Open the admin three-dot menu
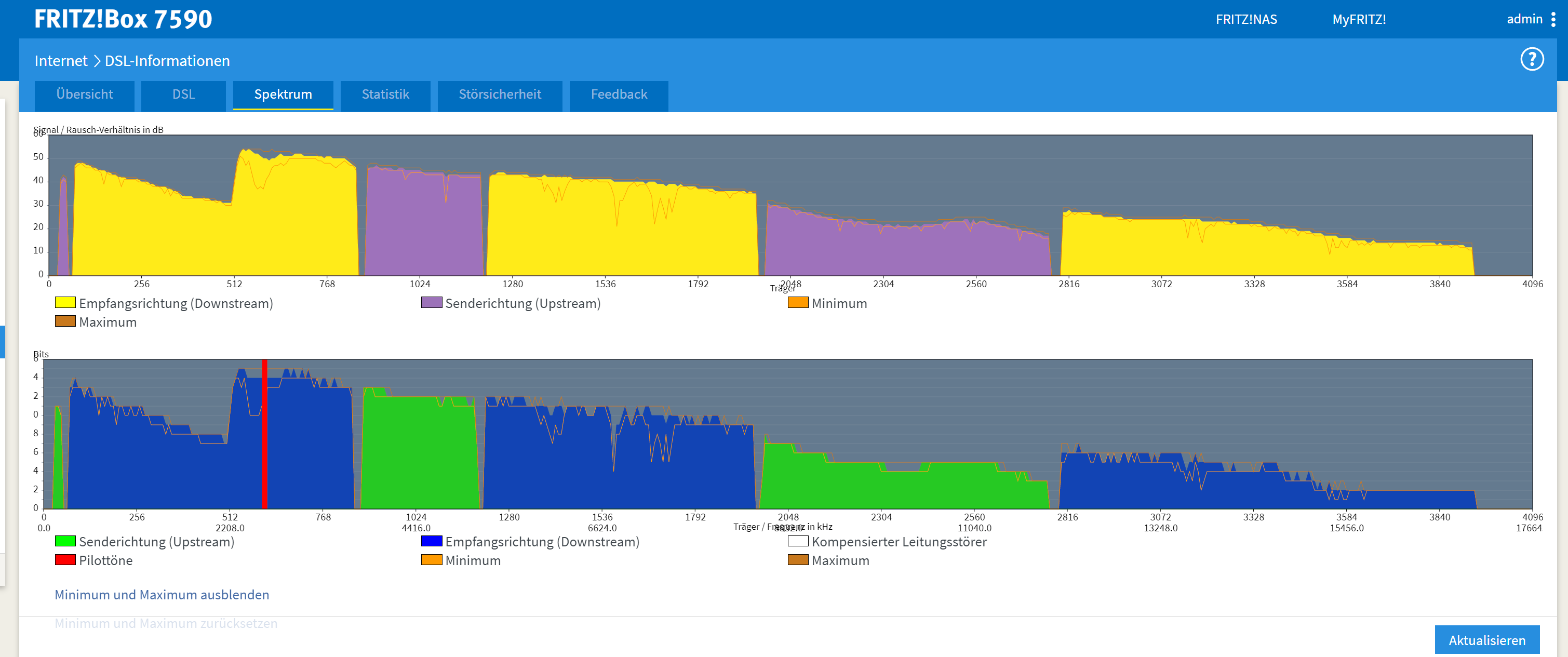1568x657 pixels. click(1553, 20)
